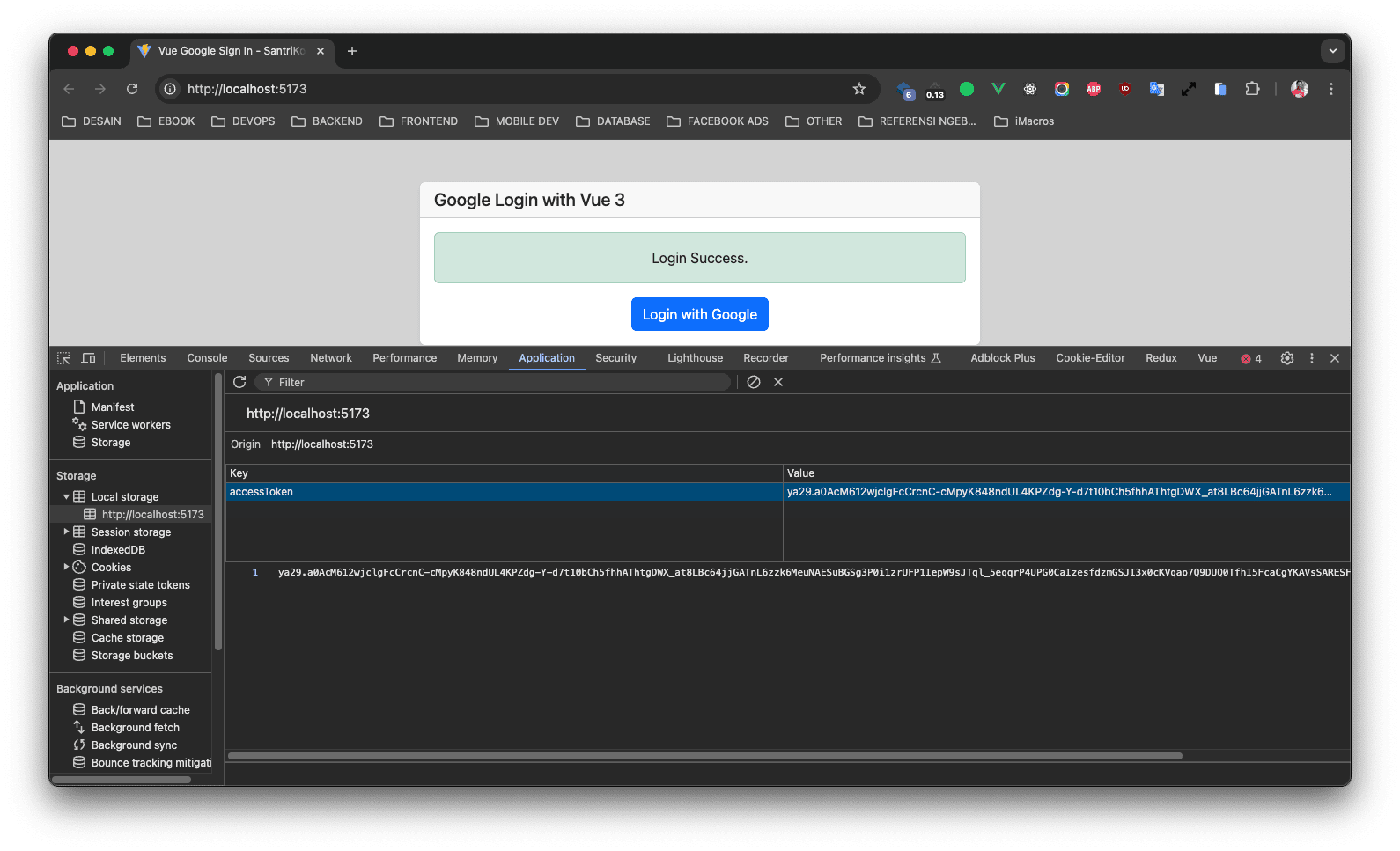
Task: Select IndexedDB in the Storage section
Action: [x=118, y=549]
